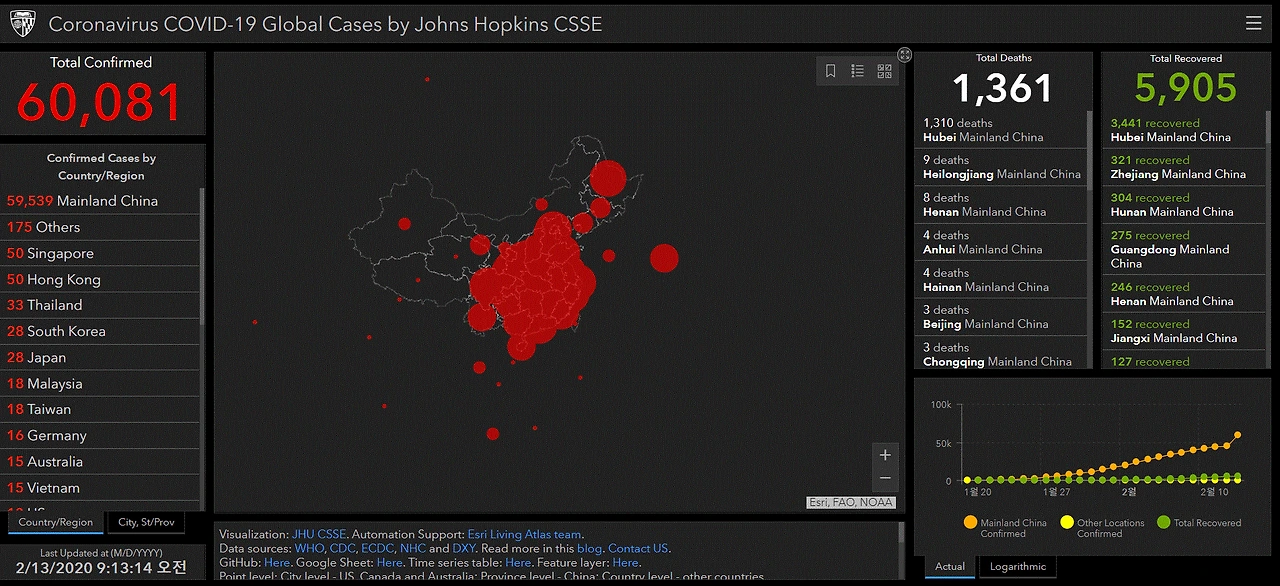Open the CDC data source link
The height and width of the screenshot is (586, 1280).
[x=341, y=548]
